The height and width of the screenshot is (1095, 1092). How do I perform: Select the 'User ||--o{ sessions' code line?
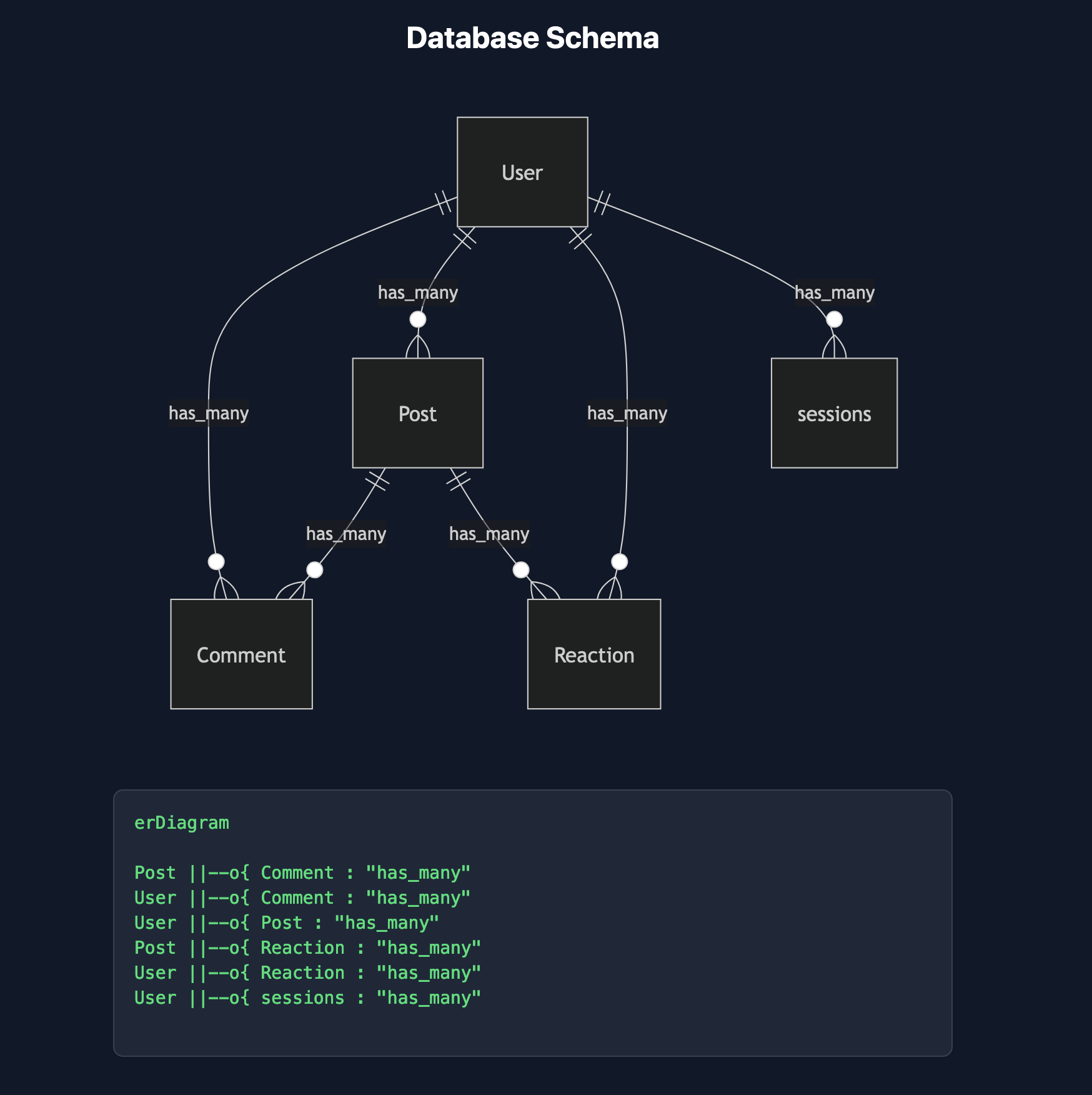click(x=307, y=997)
